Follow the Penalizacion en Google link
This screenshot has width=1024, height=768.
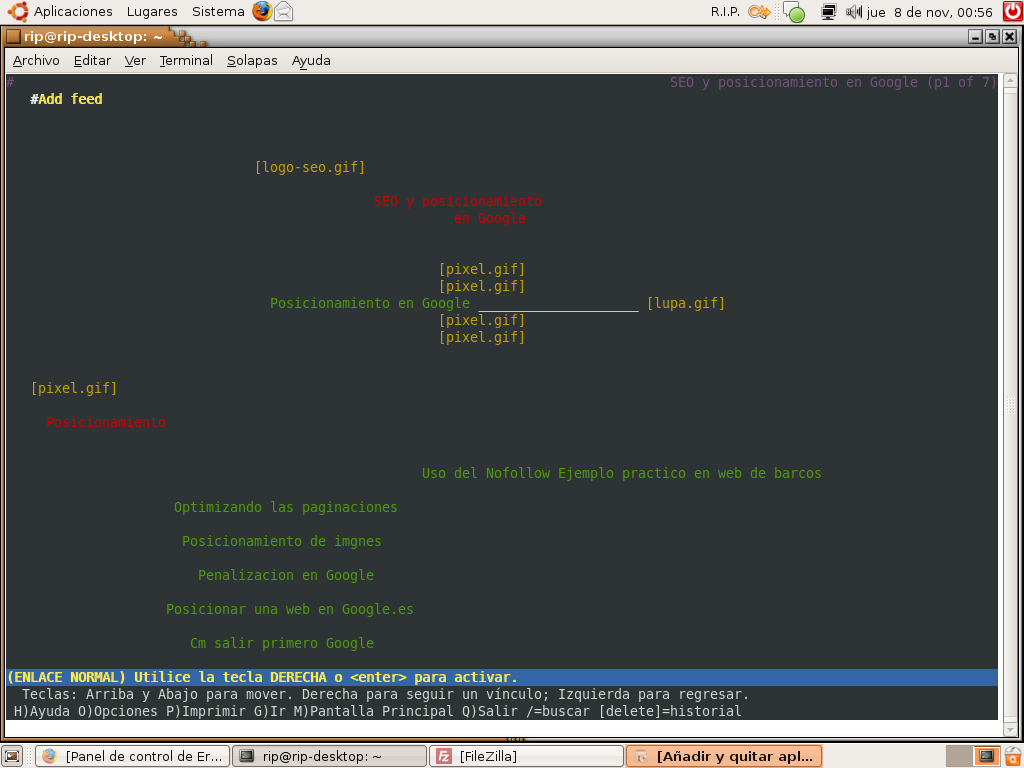click(x=285, y=575)
